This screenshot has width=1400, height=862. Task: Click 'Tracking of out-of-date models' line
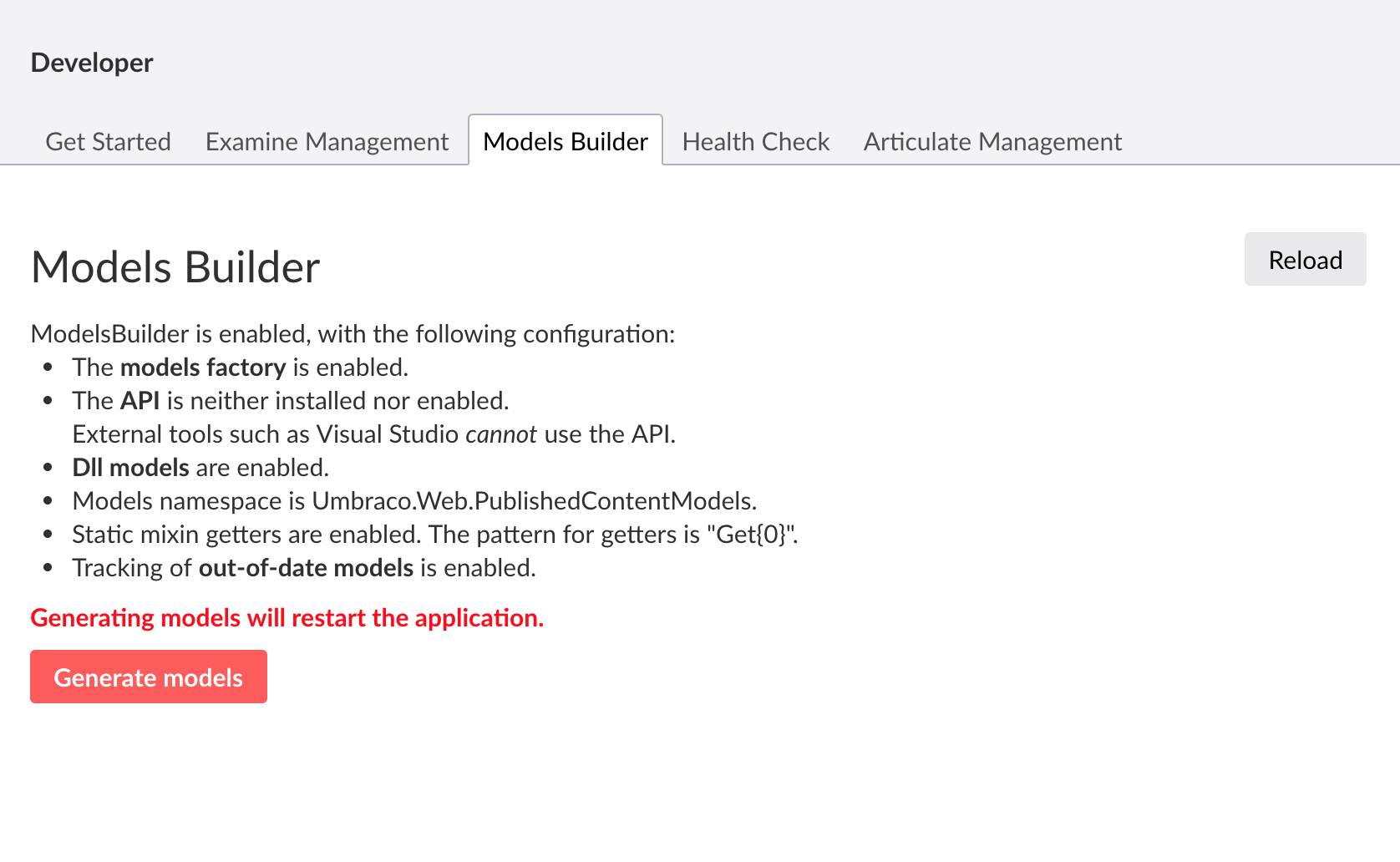304,568
